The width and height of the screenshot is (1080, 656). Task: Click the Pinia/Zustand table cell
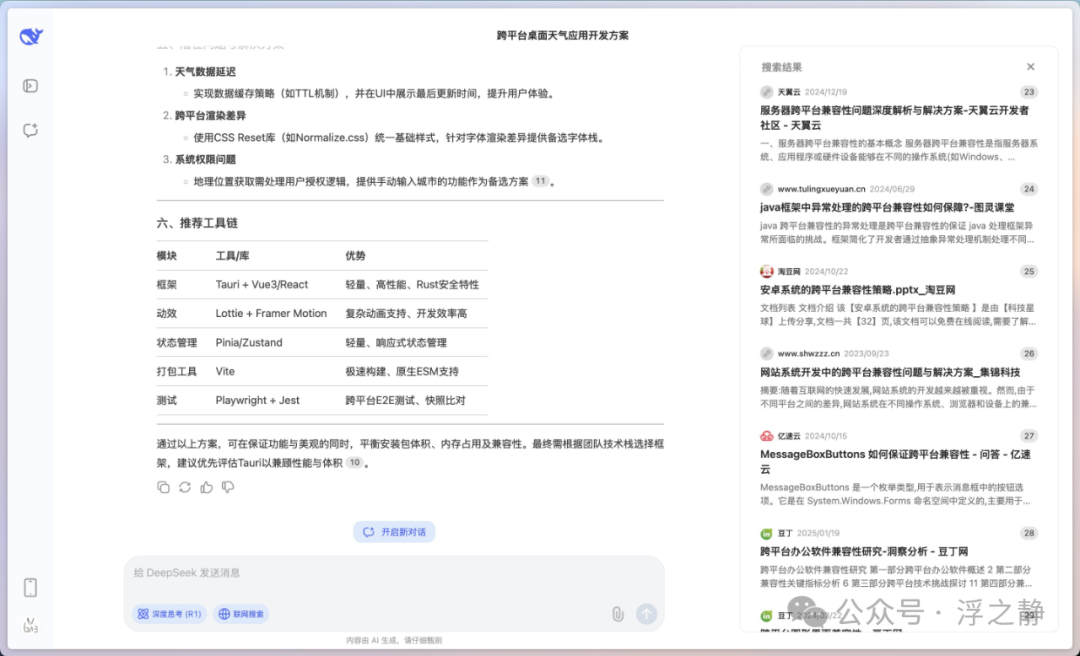pyautogui.click(x=249, y=342)
